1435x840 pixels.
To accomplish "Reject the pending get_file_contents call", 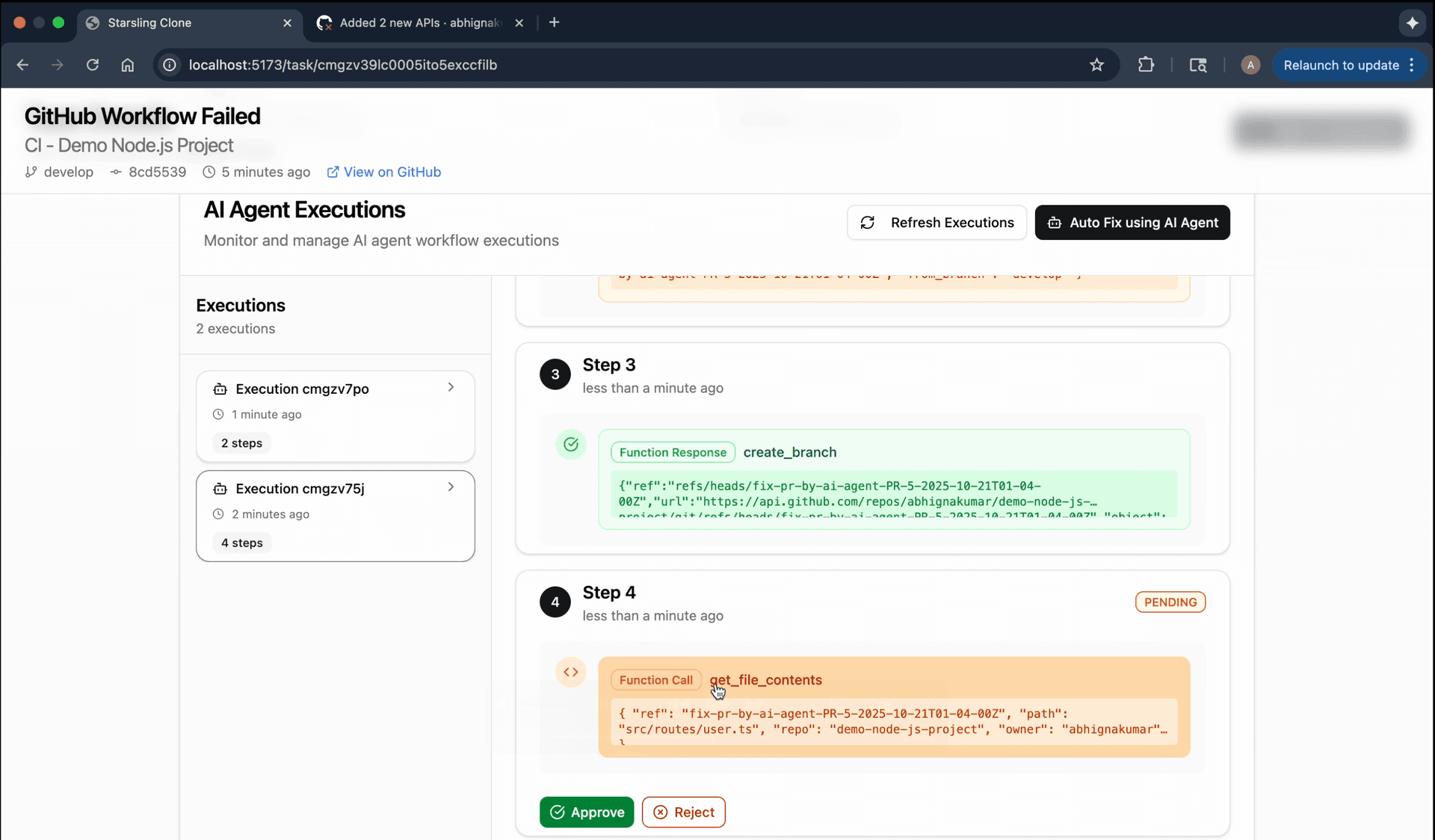I will point(683,812).
